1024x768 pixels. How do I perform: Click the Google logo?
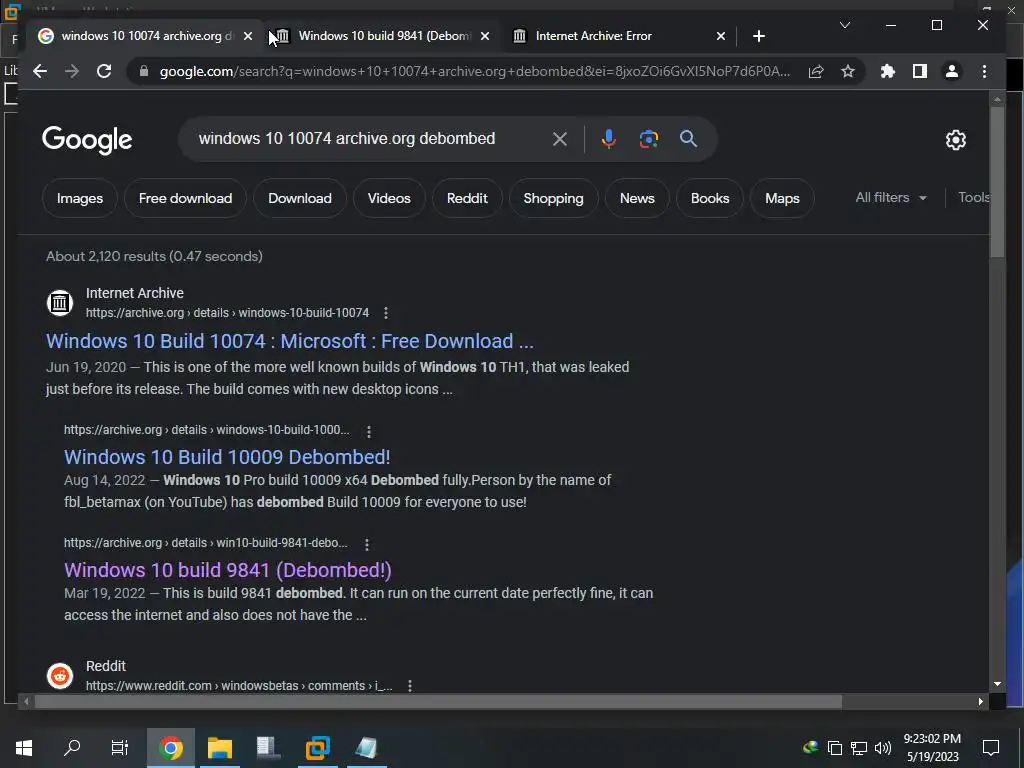pyautogui.click(x=87, y=140)
